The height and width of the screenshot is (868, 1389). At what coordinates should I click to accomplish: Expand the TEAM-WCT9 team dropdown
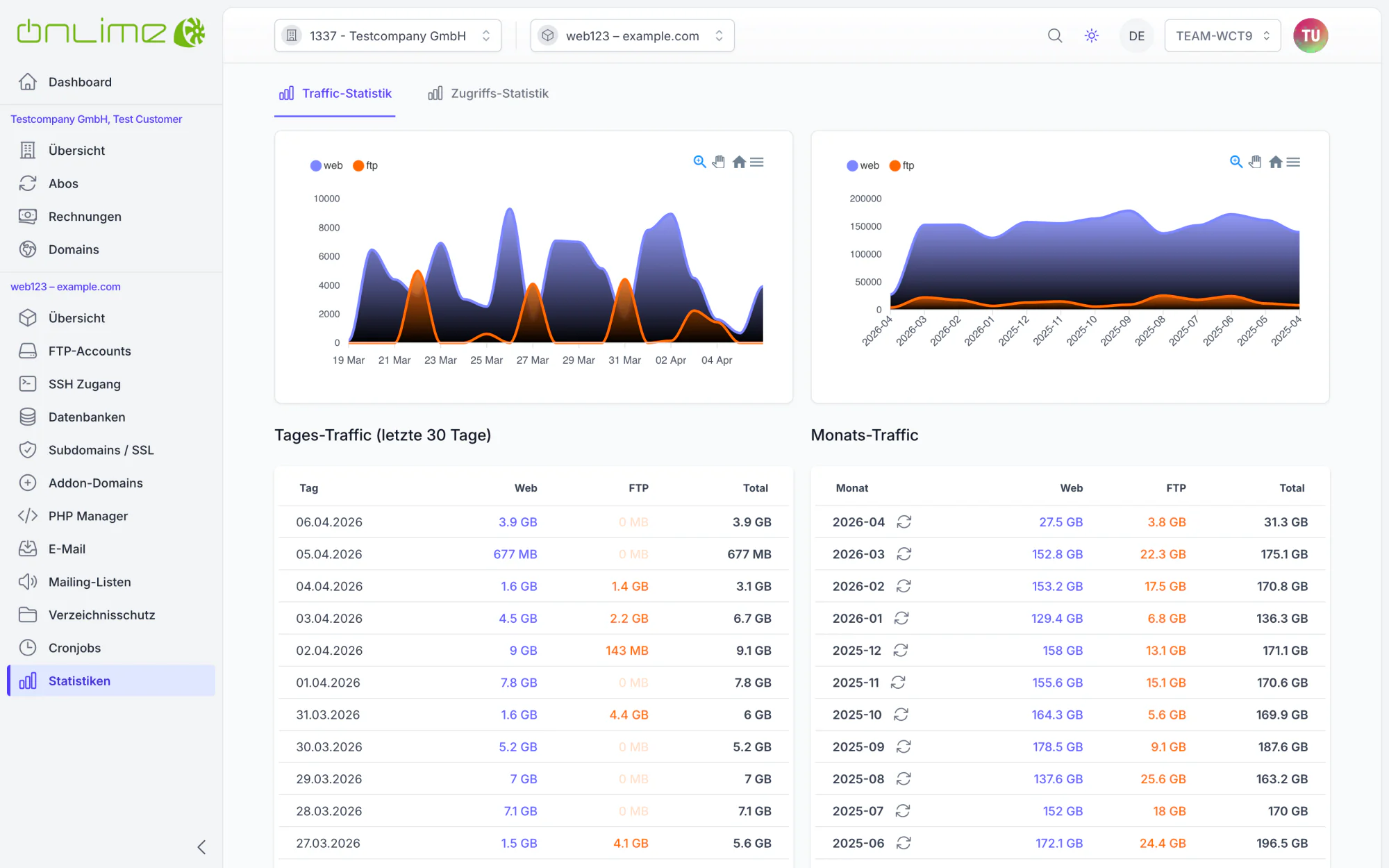coord(1222,35)
